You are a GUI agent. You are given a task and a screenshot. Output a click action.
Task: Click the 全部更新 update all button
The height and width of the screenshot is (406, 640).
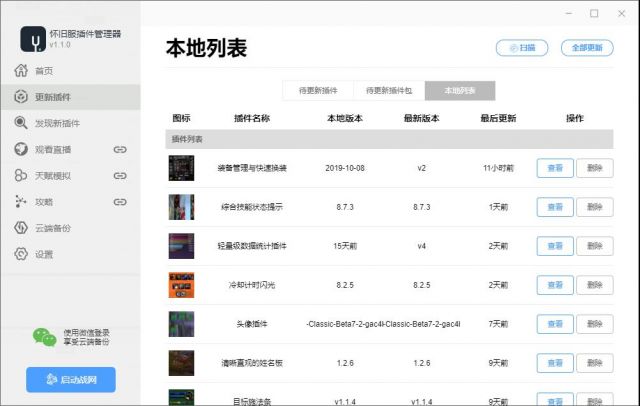click(x=586, y=48)
